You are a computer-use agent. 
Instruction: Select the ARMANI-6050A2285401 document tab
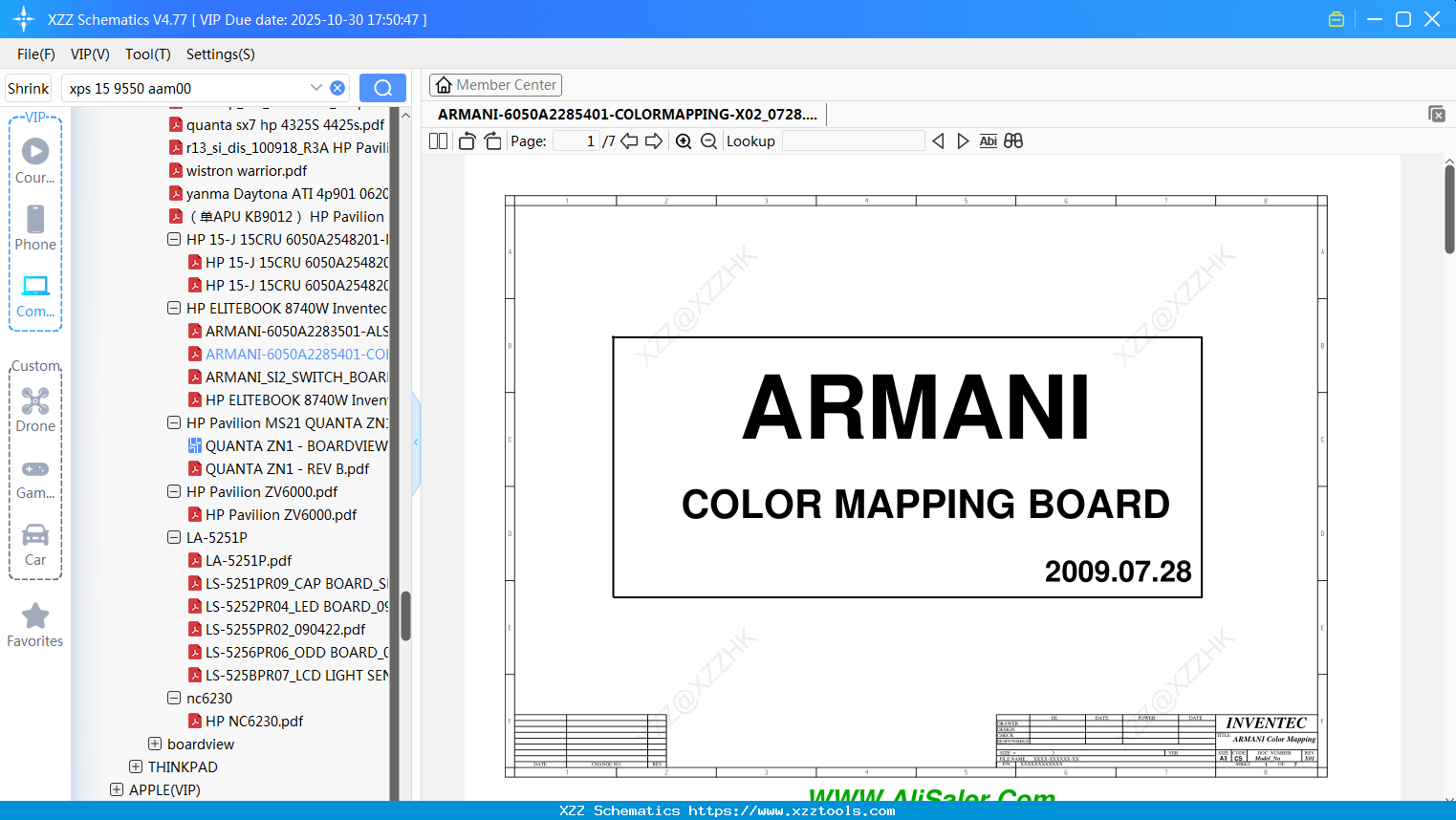(627, 114)
